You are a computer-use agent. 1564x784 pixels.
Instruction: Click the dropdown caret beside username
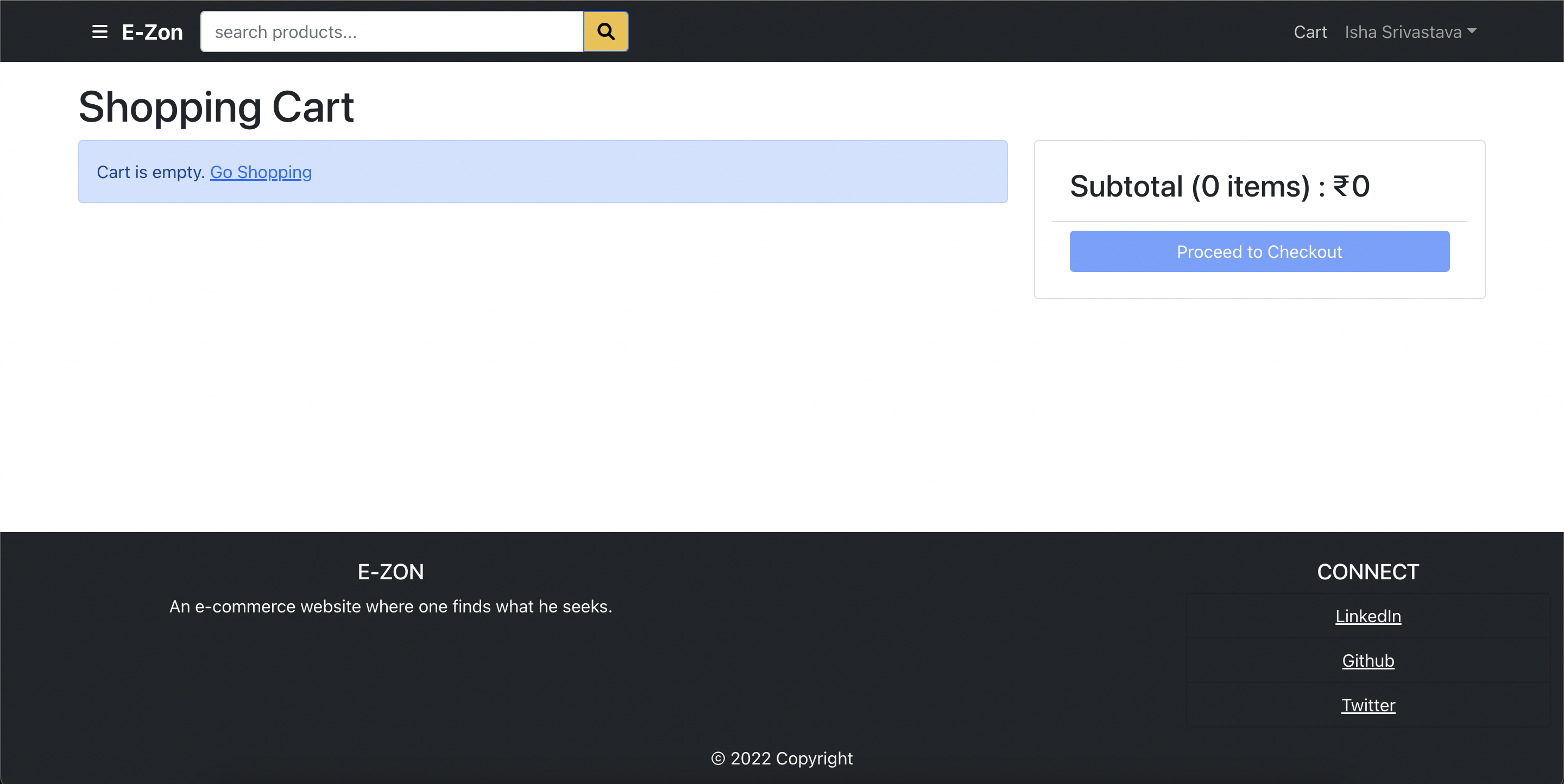1472,30
